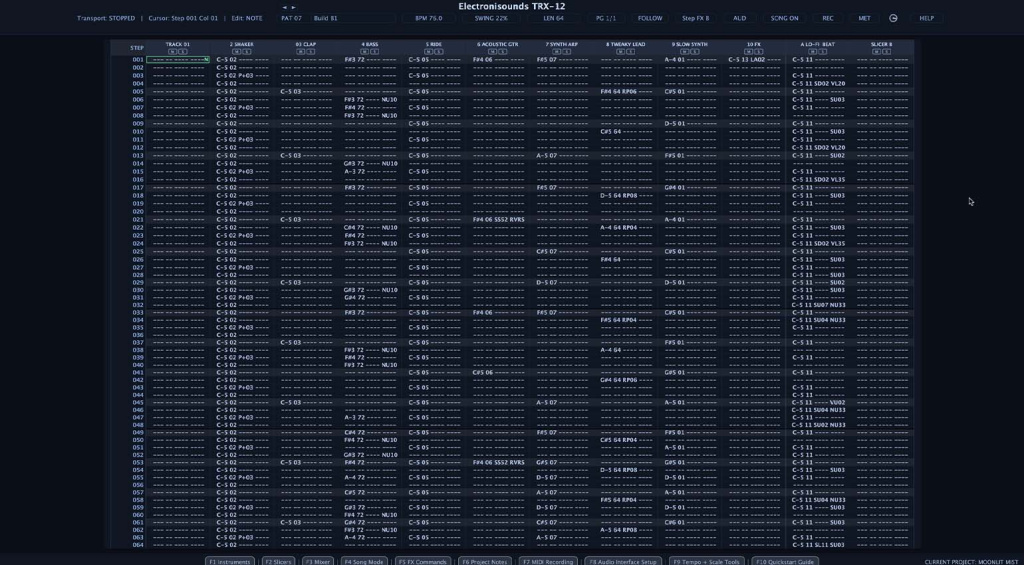Select the PAT 07 pattern field
Screen dimensions: 1024x565
point(291,18)
